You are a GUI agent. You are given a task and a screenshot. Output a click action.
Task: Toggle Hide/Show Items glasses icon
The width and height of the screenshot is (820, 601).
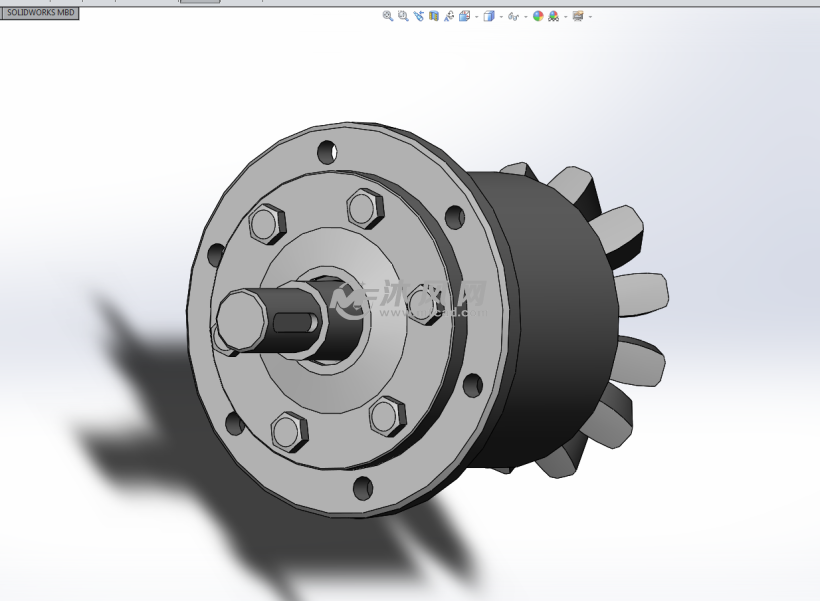(x=513, y=16)
